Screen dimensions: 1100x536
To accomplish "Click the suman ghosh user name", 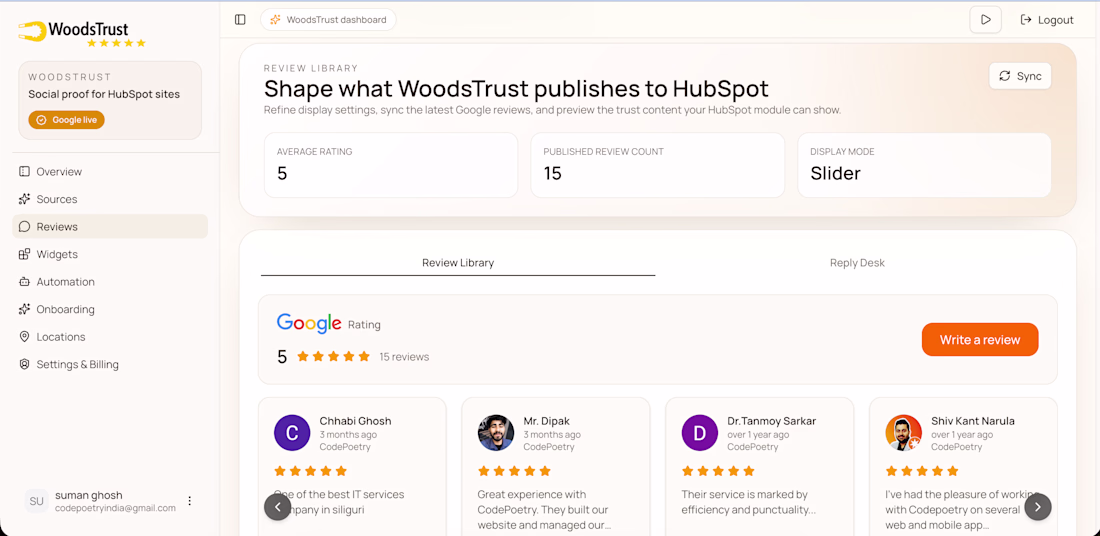I will tap(88, 495).
